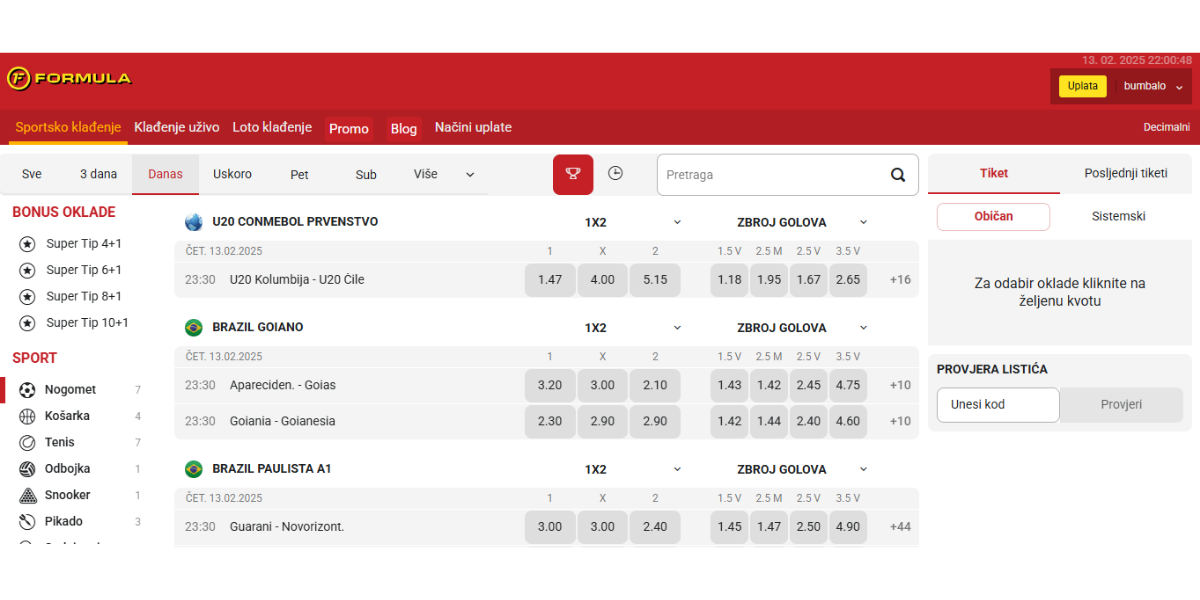Open the Snooker sport icon
The height and width of the screenshot is (600, 1200).
coord(27,495)
